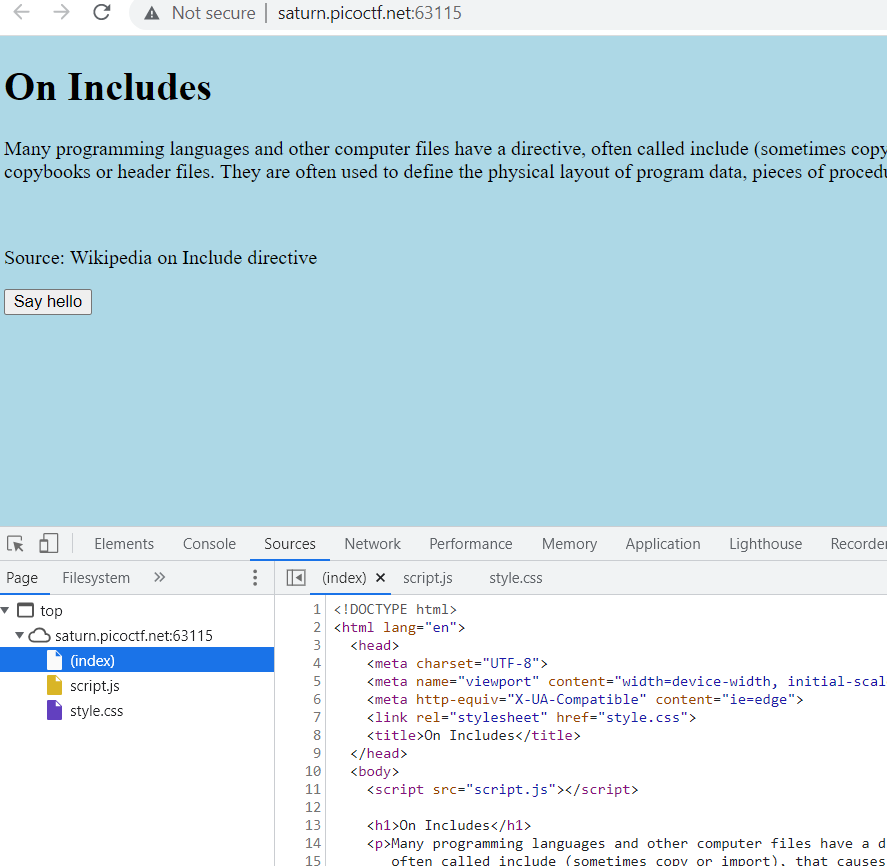Screen dimensions: 887x866
Task: Switch to the Performance tab
Action: pyautogui.click(x=471, y=544)
